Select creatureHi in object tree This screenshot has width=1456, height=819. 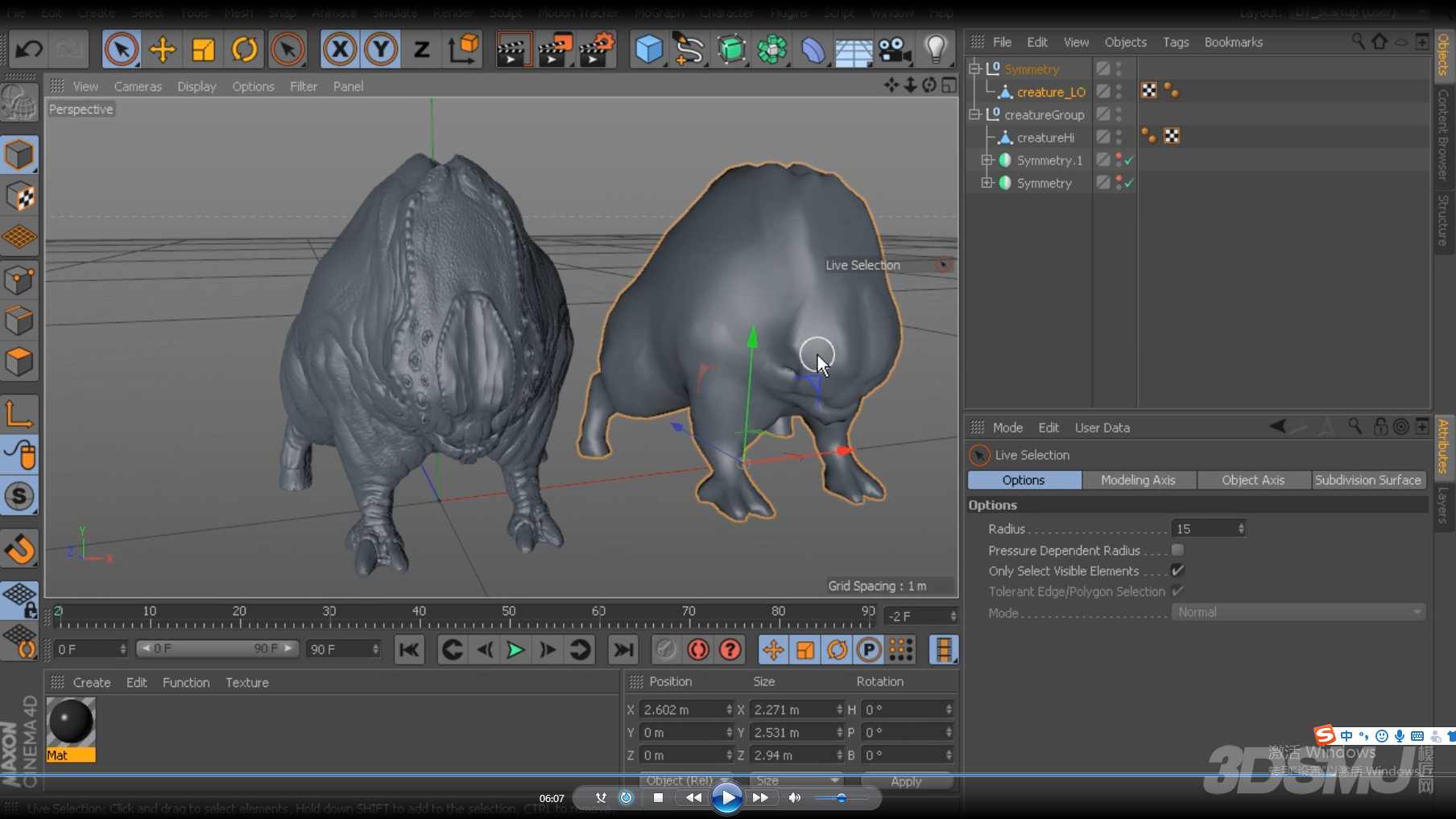(1045, 138)
